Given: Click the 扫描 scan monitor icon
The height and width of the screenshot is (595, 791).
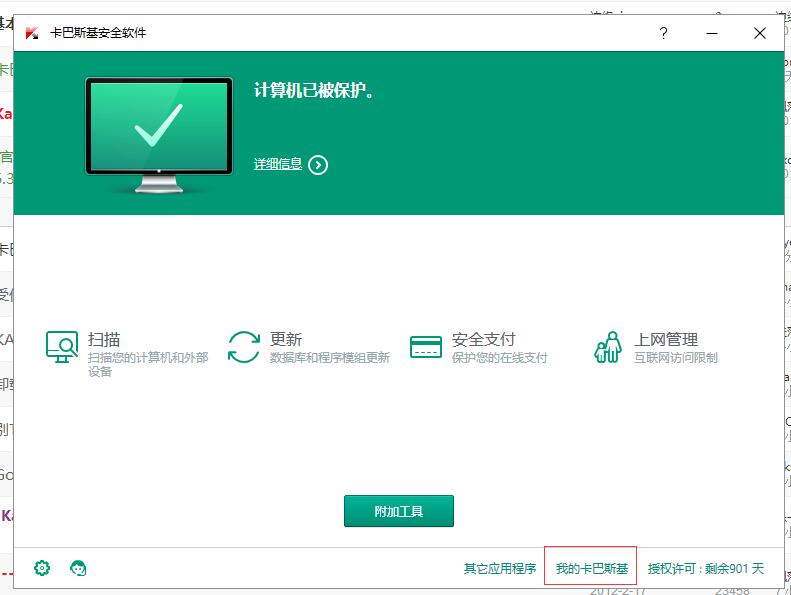Looking at the screenshot, I should (x=62, y=347).
